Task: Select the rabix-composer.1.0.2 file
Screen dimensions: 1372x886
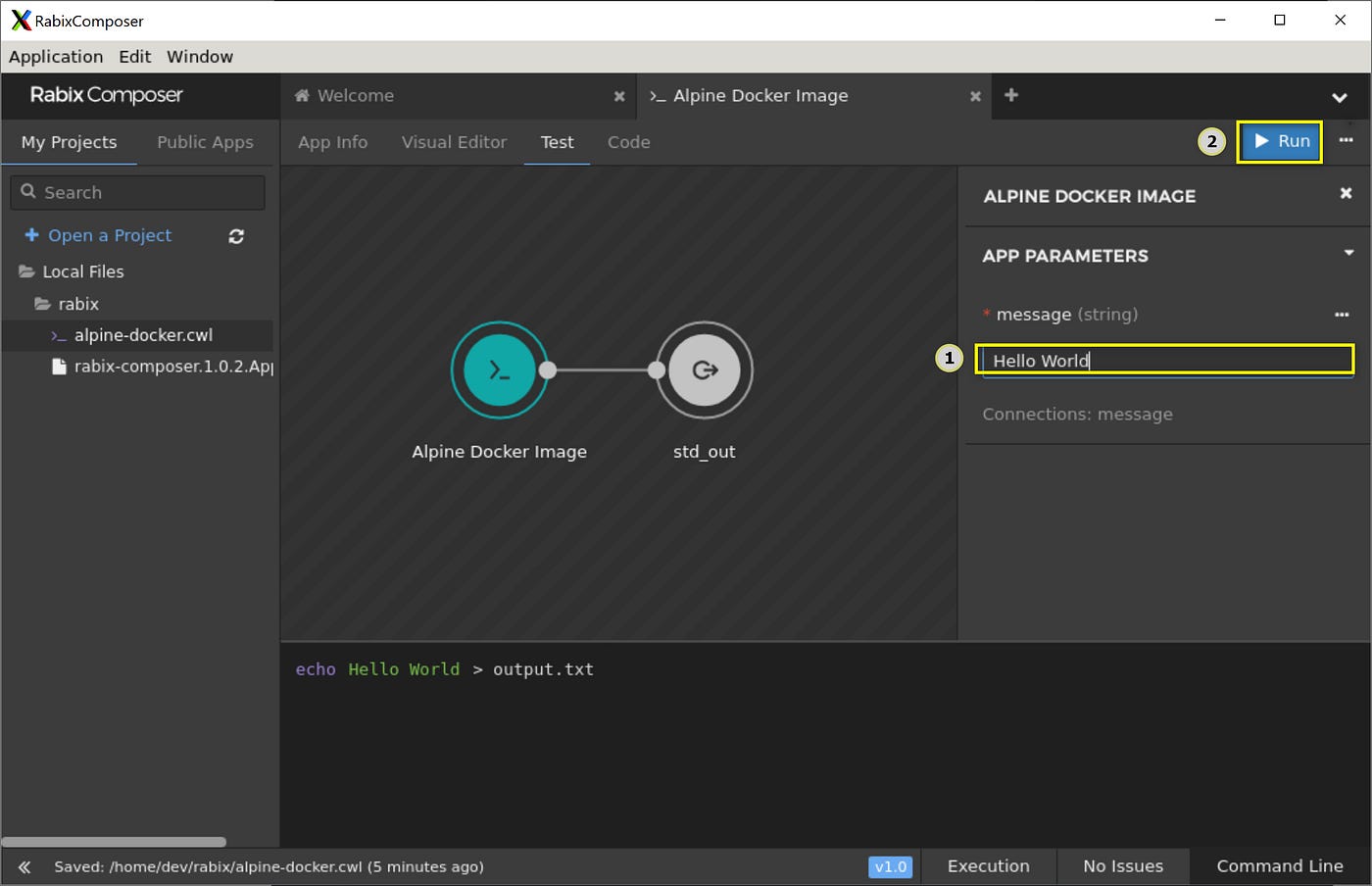Action: click(x=163, y=367)
